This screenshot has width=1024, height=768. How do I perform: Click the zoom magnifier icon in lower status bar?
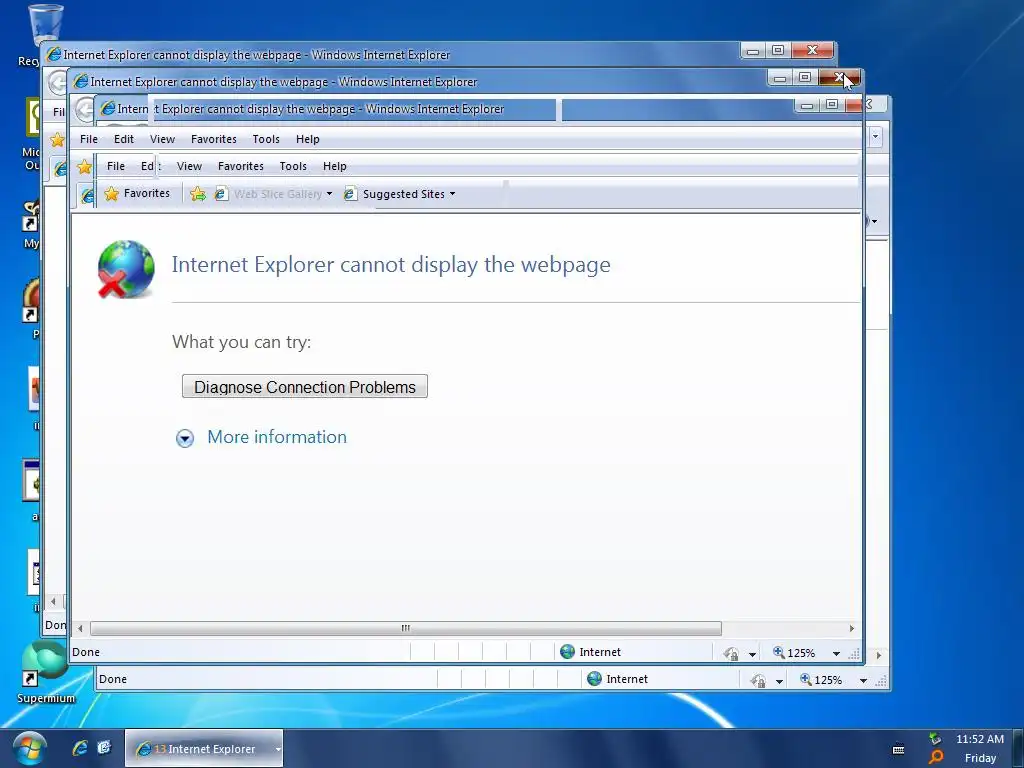pos(806,679)
